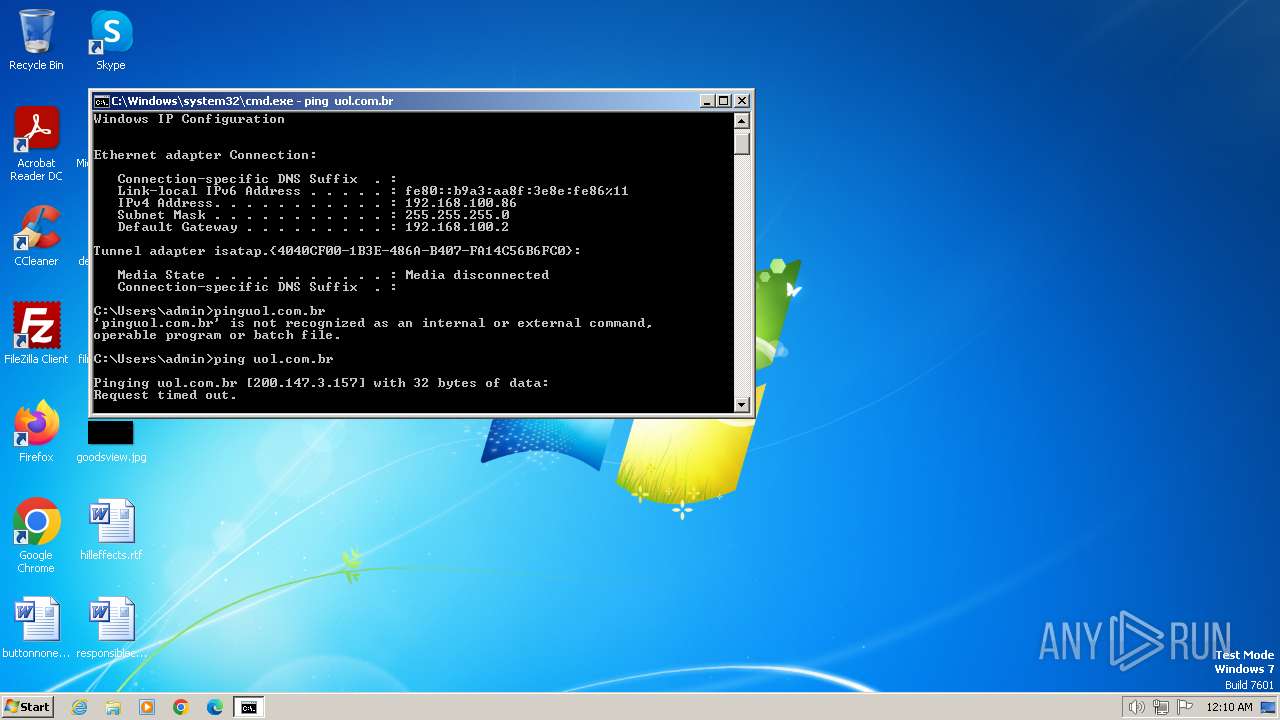Click the 'Ethernet adapter Connection:' line
This screenshot has height=720, width=1280.
pos(205,155)
